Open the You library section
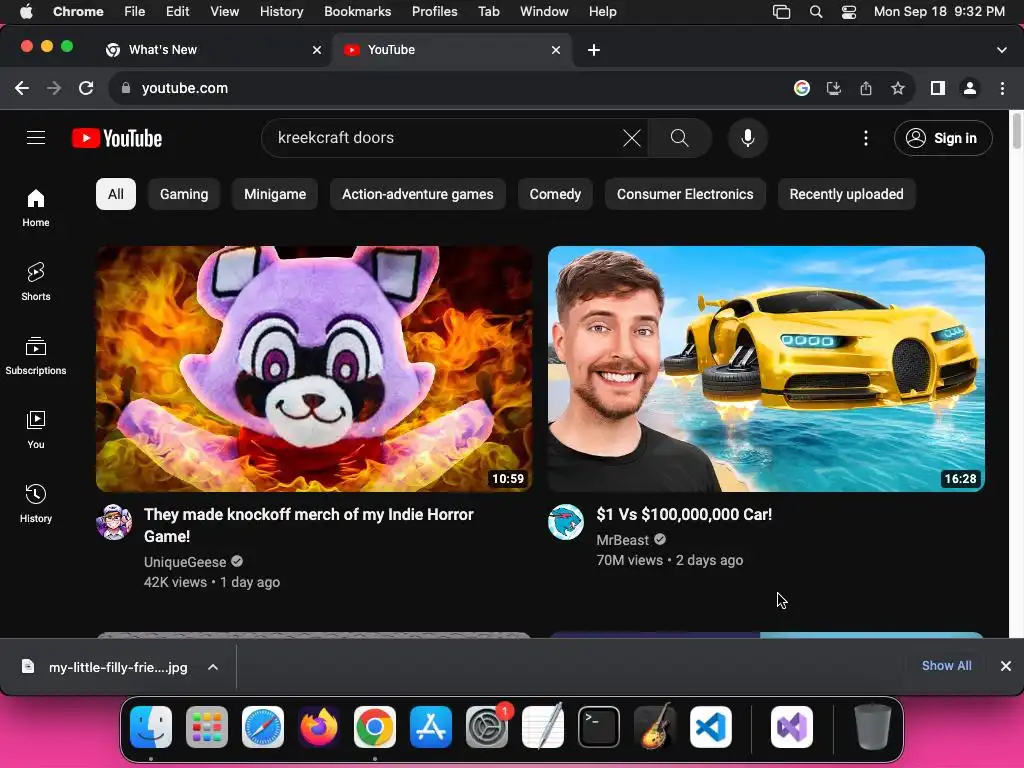1024x768 pixels. [36, 430]
